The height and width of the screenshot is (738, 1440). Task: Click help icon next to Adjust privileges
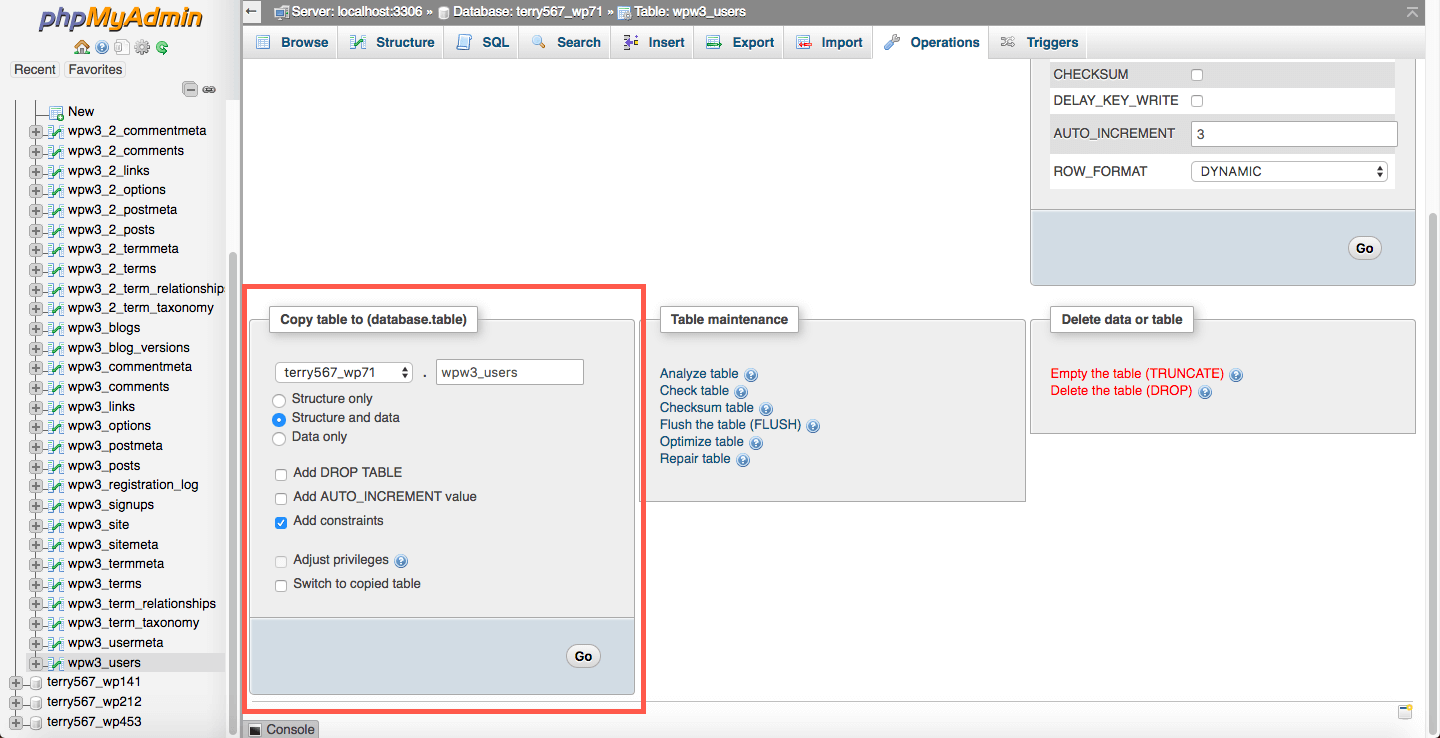(x=401, y=561)
